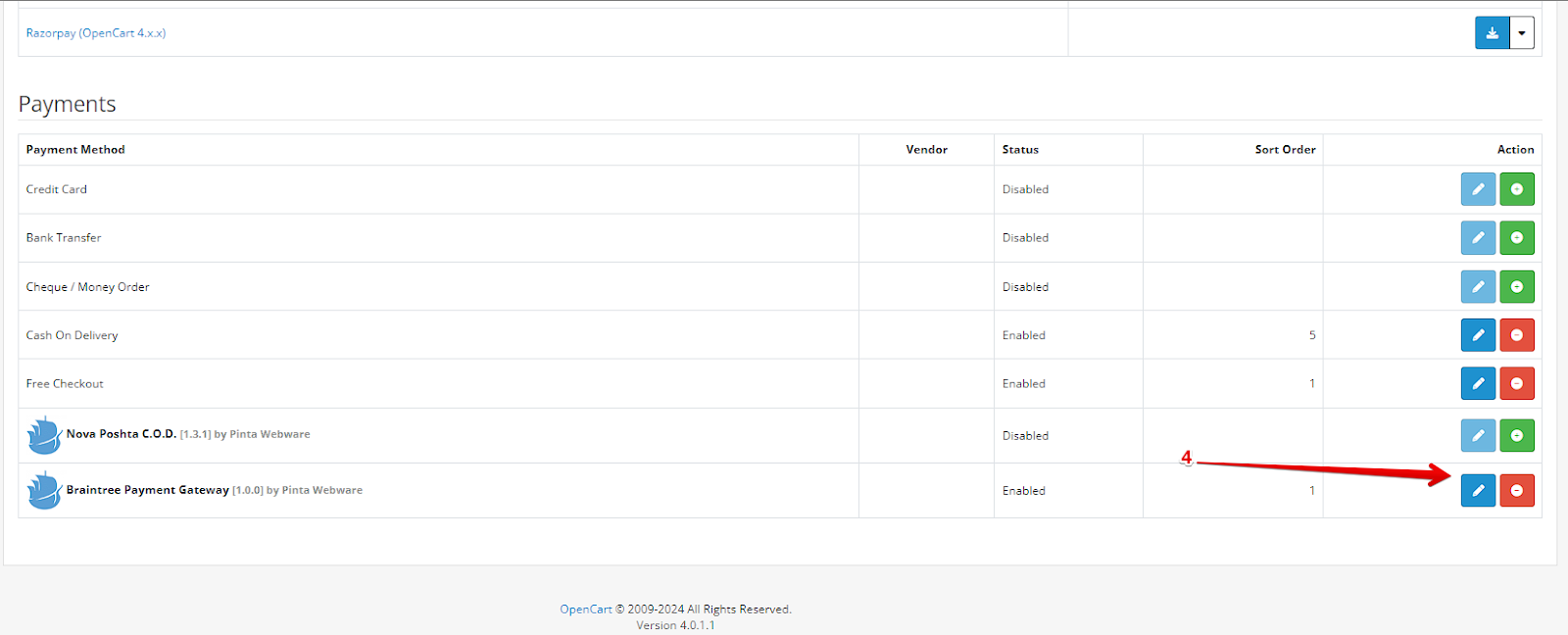This screenshot has width=1568, height=635.
Task: Click sort order 1 in the Free Checkout row
Action: [x=1312, y=384]
